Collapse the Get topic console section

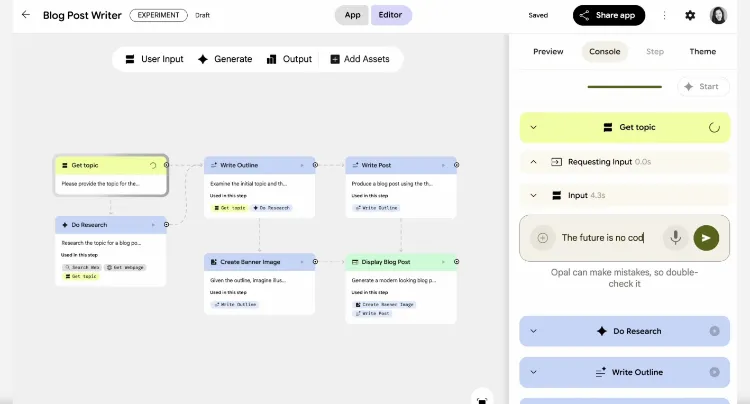[x=533, y=128]
